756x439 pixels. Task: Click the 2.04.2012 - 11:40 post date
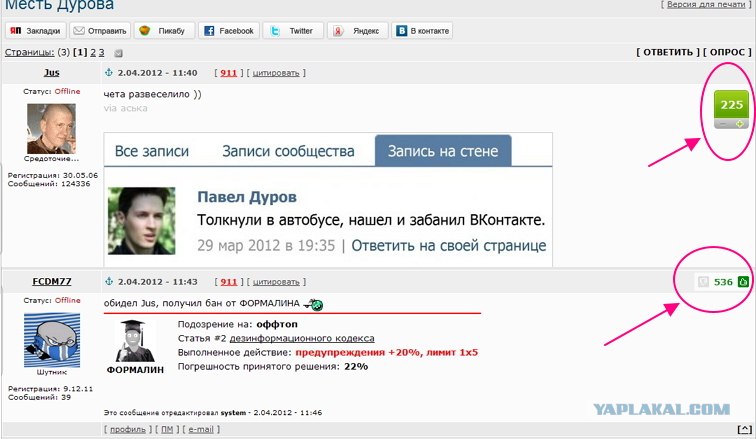point(157,73)
